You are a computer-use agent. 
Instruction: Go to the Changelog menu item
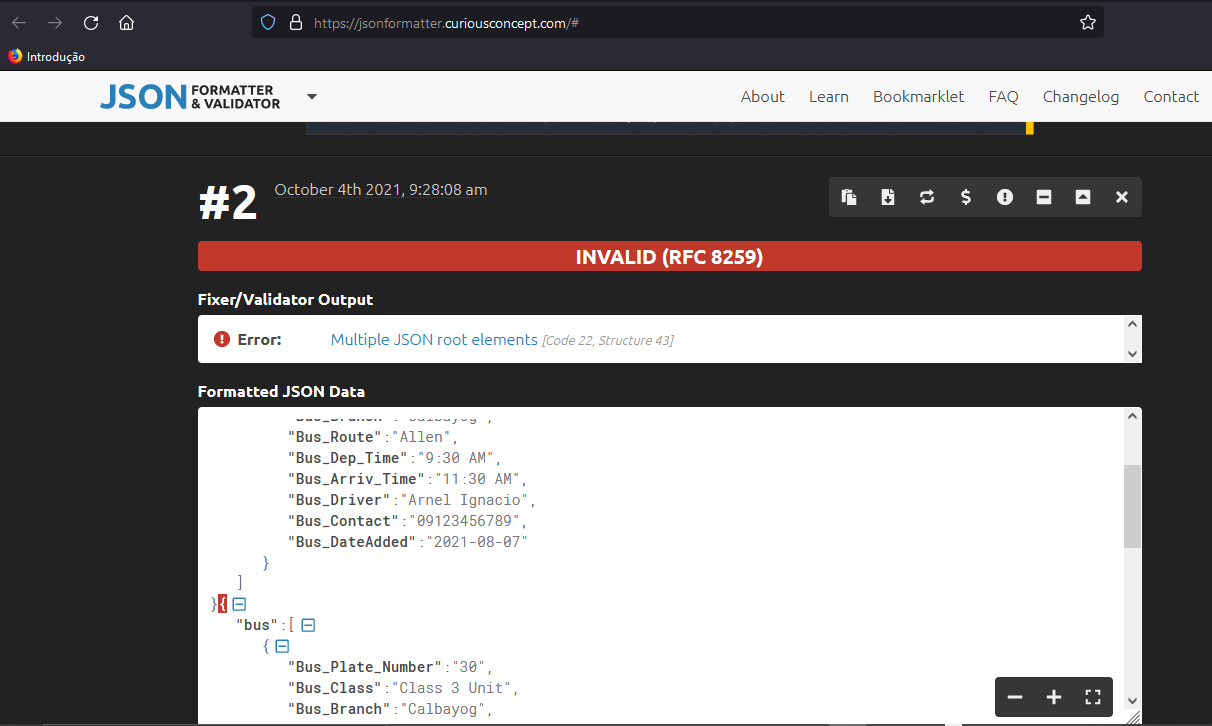tap(1080, 96)
